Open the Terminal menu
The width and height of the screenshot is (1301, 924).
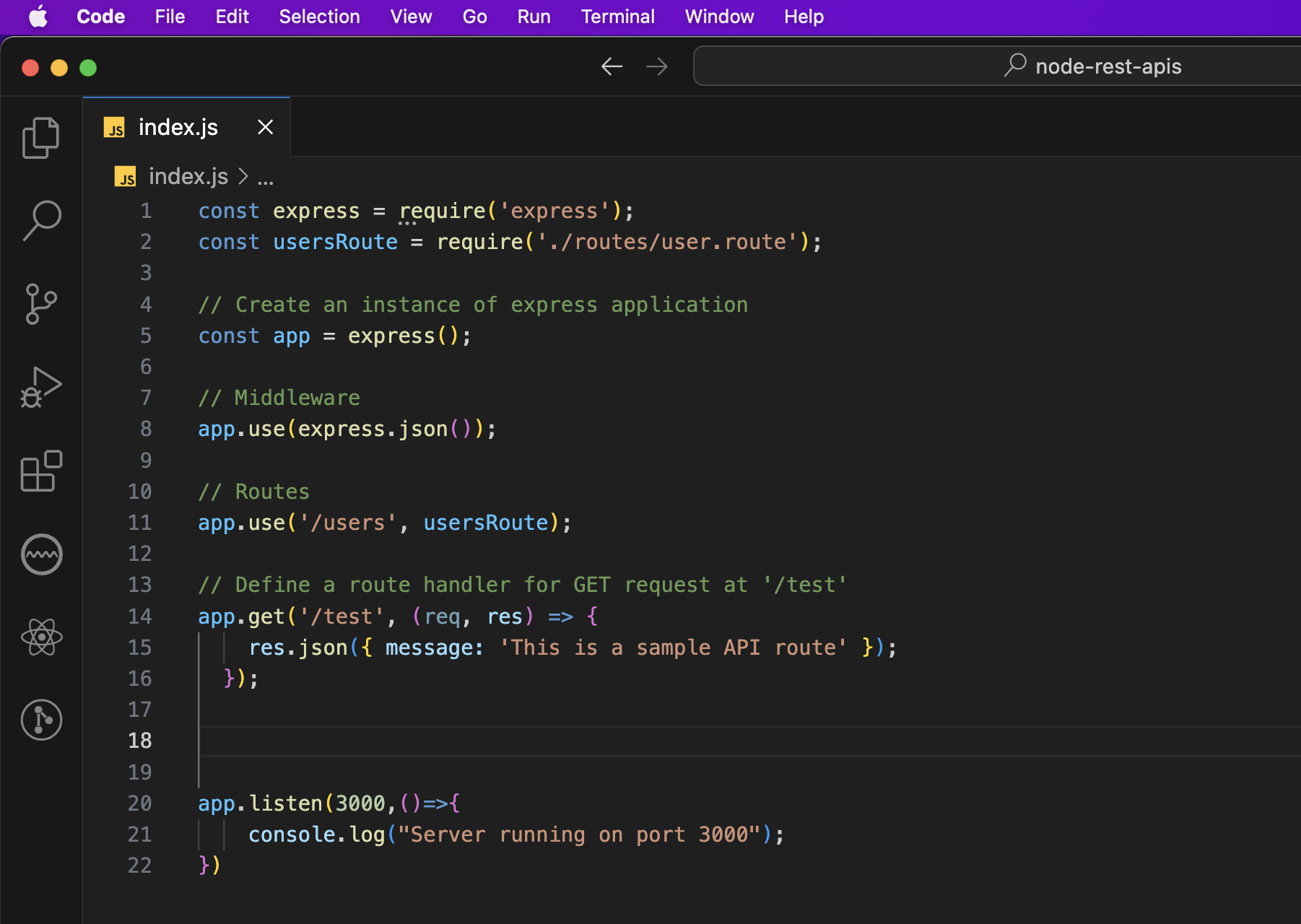(x=617, y=17)
